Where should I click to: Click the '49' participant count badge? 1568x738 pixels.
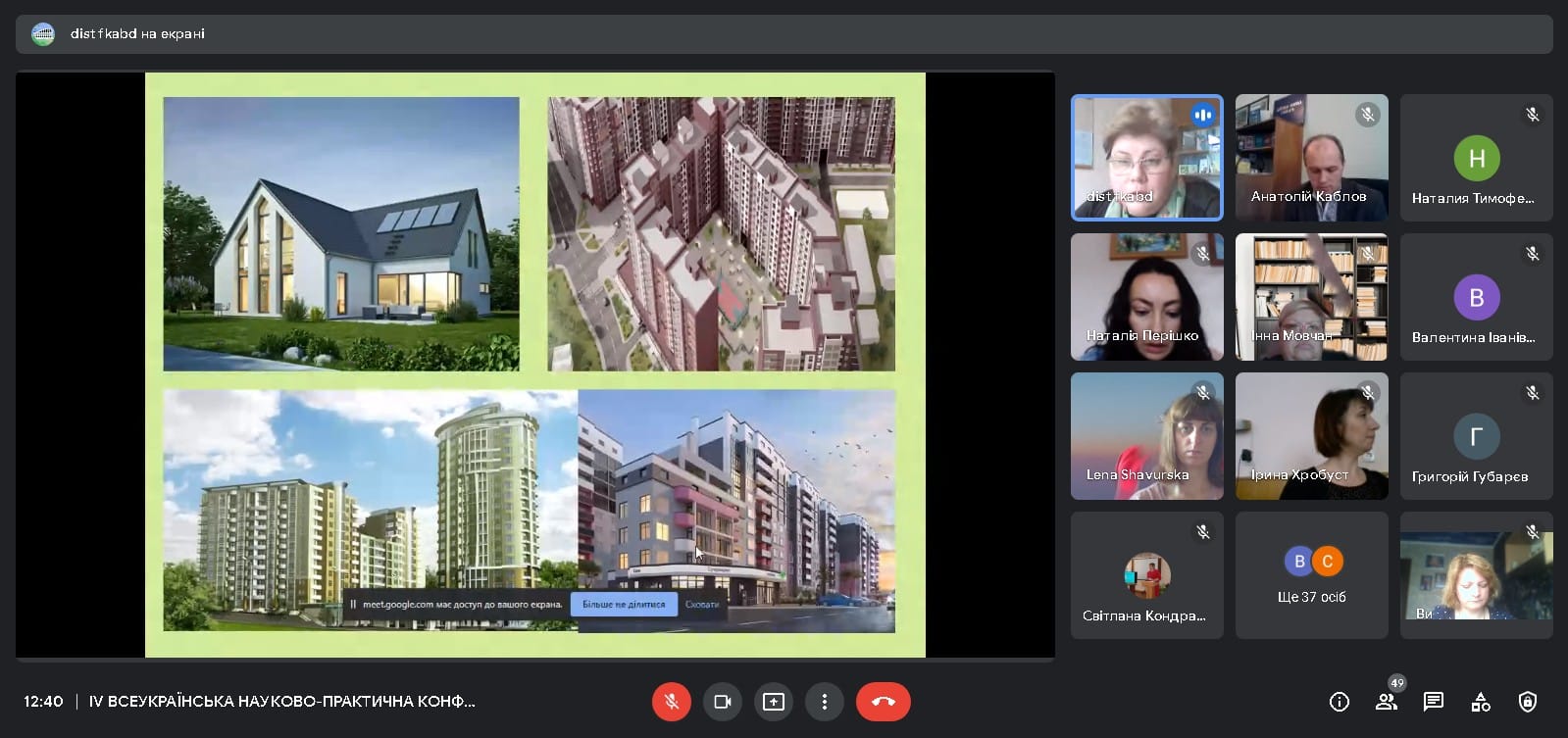1397,683
